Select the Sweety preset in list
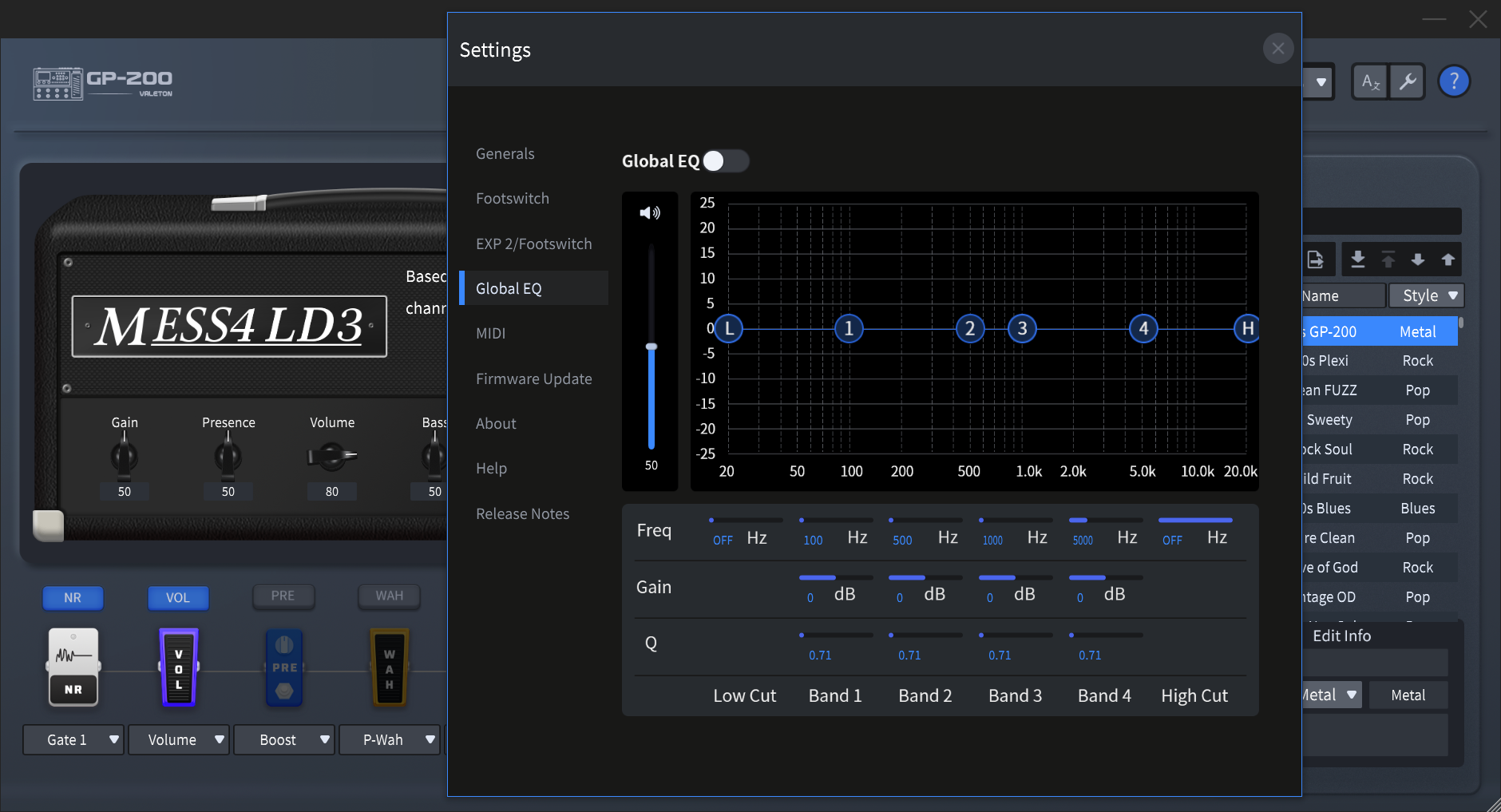 tap(1329, 420)
